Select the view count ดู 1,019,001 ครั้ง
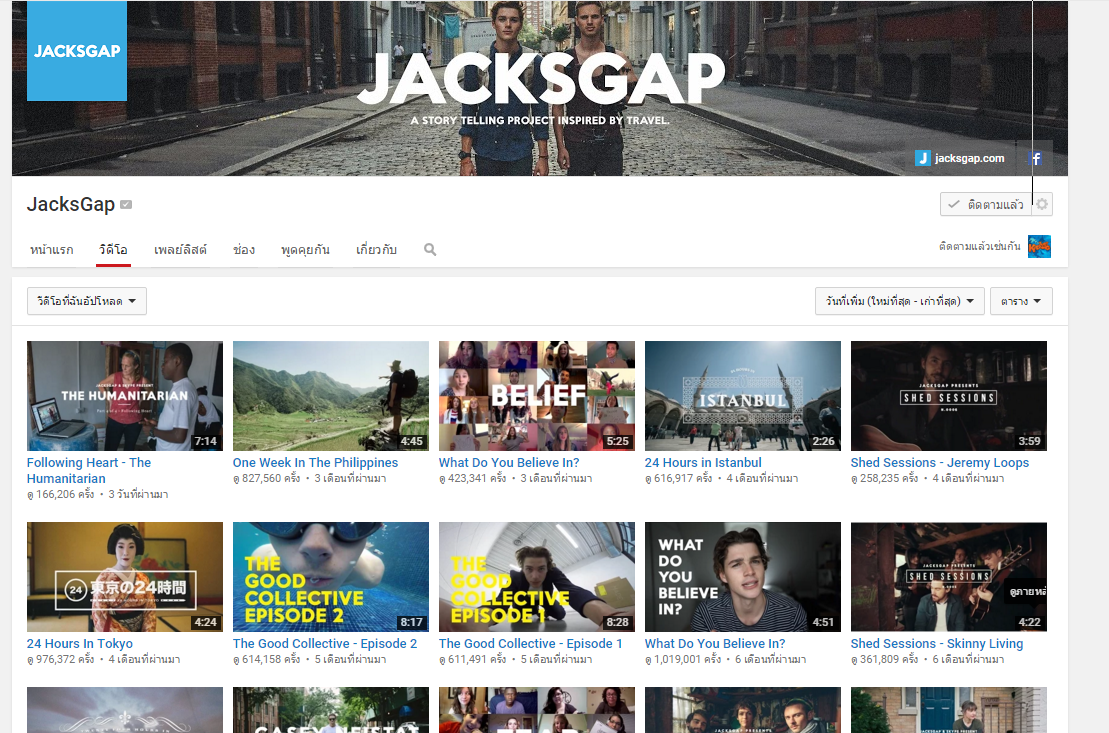The width and height of the screenshot is (1109, 733). [x=683, y=659]
